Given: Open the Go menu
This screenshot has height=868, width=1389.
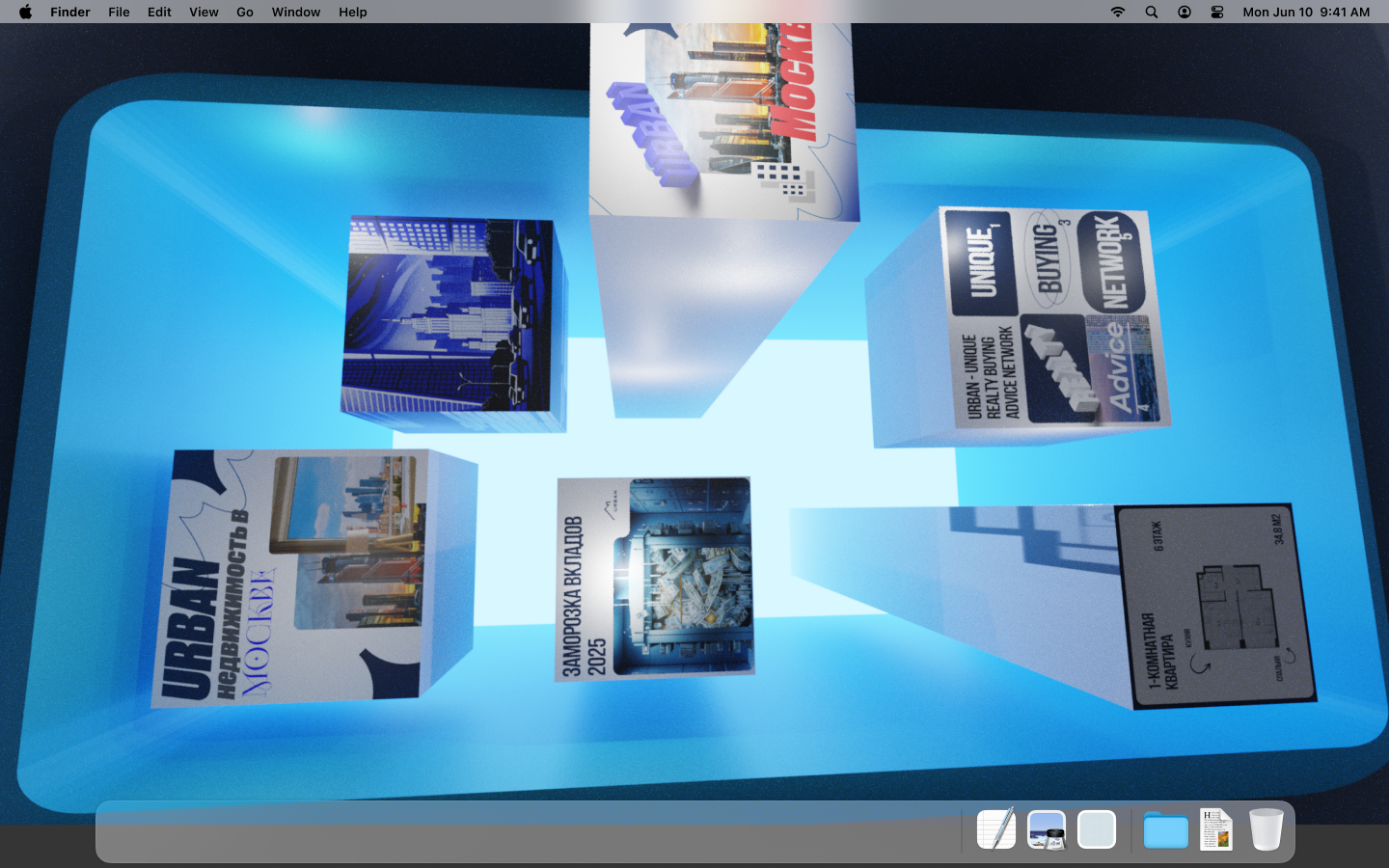Looking at the screenshot, I should 245,12.
